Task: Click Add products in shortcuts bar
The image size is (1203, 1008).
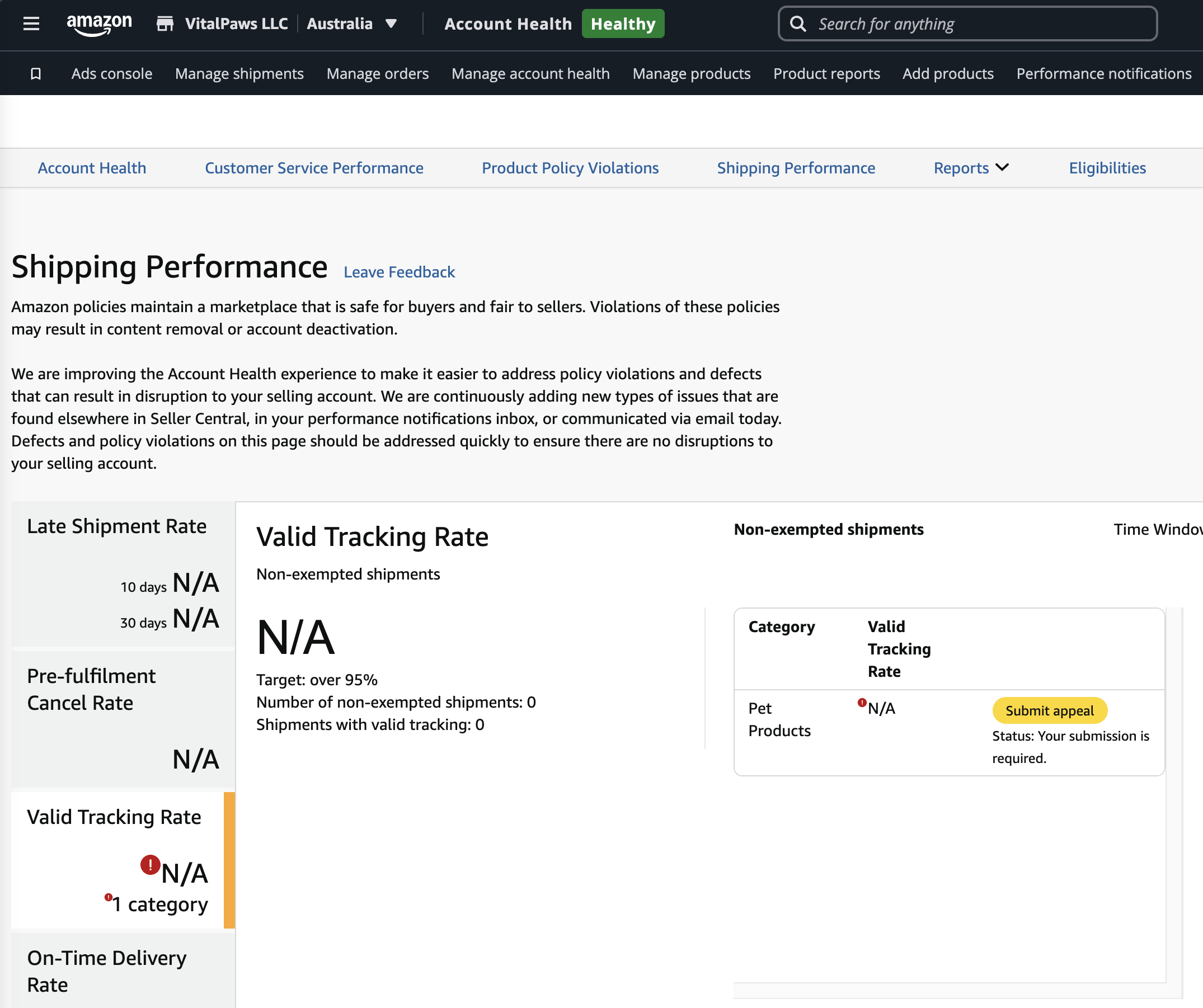Action: click(x=947, y=74)
